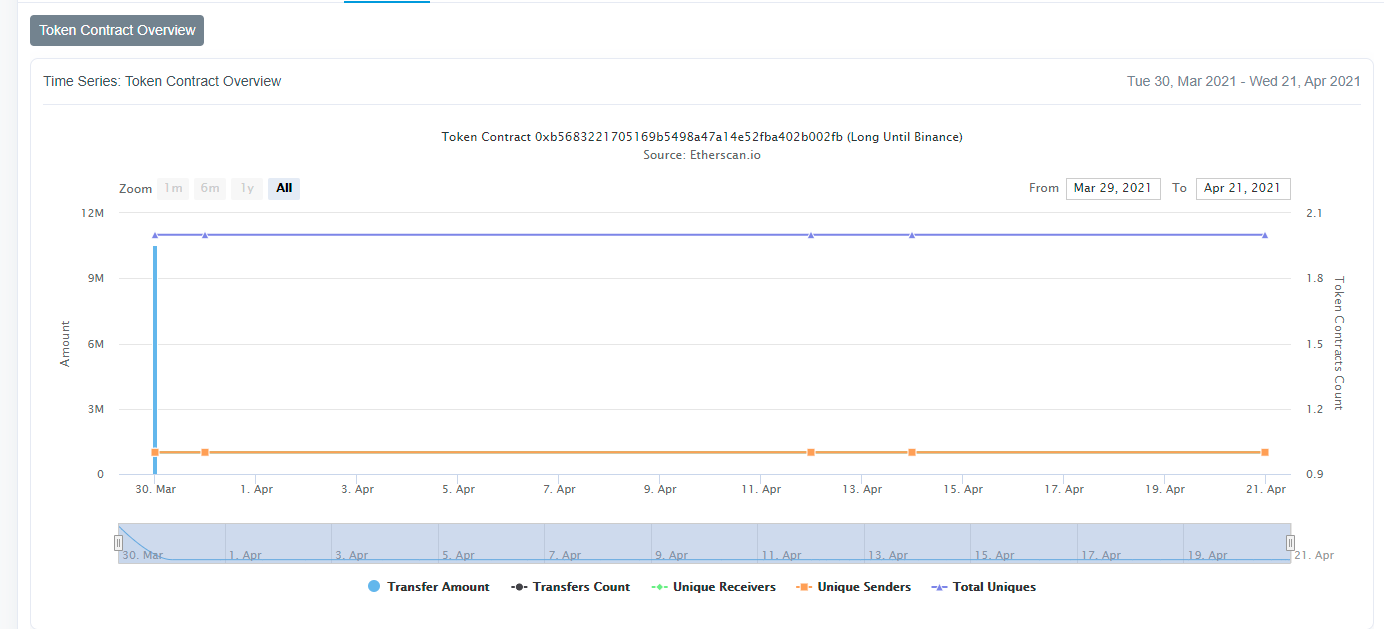The width and height of the screenshot is (1384, 629).
Task: Click Unique Senders square marker near 14 Apr
Action: (912, 452)
